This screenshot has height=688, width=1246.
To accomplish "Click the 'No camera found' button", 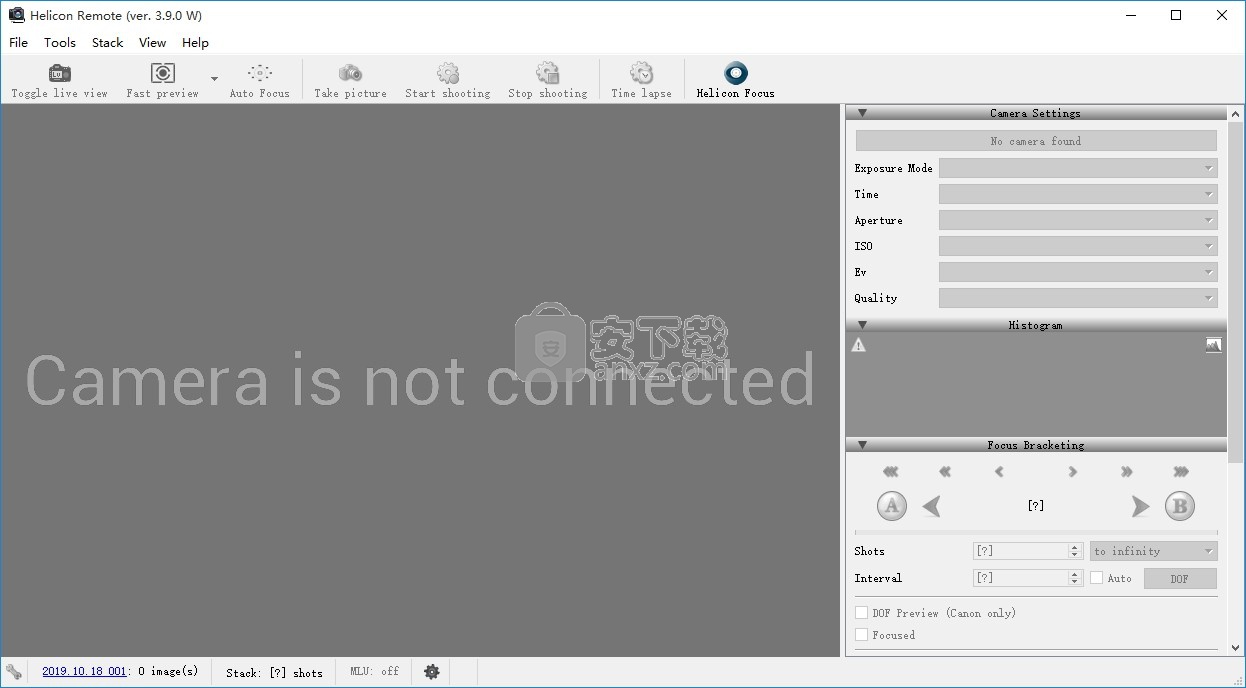I will coord(1036,141).
